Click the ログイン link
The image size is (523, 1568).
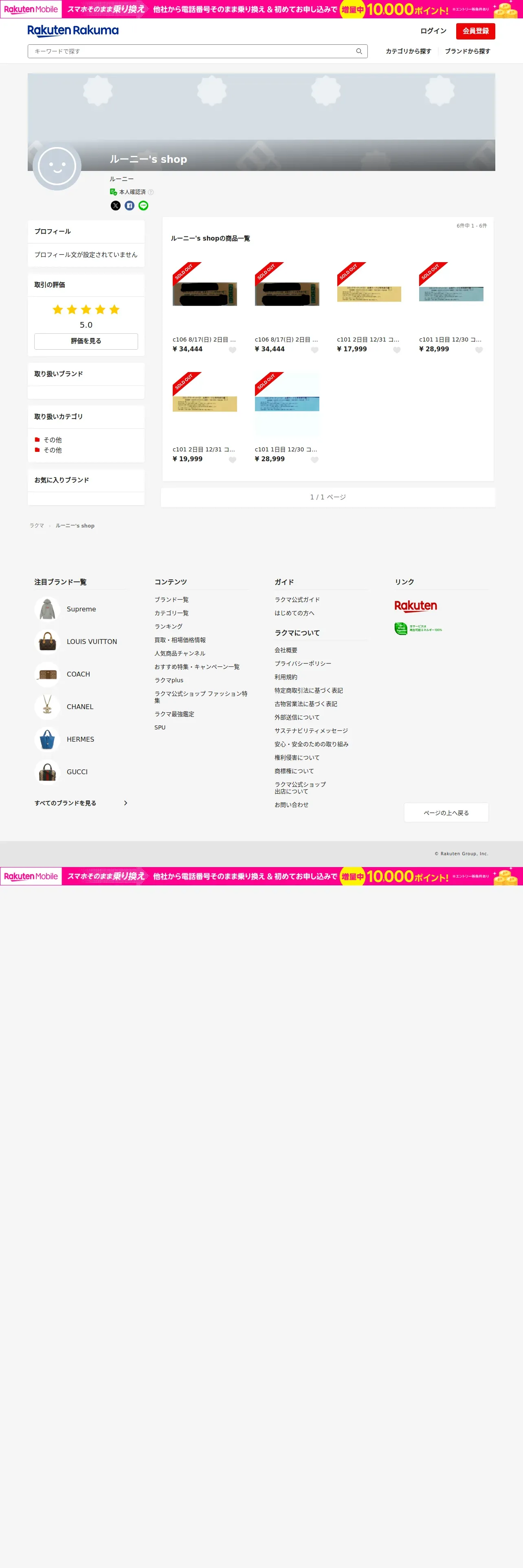[433, 31]
